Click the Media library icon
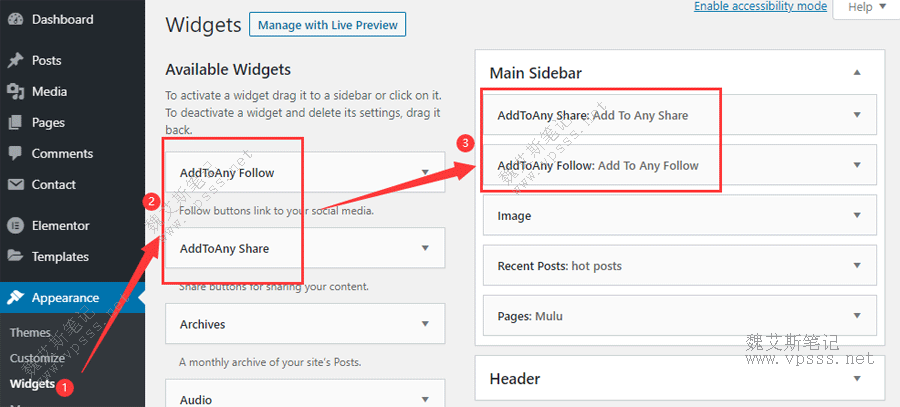 pyautogui.click(x=15, y=91)
